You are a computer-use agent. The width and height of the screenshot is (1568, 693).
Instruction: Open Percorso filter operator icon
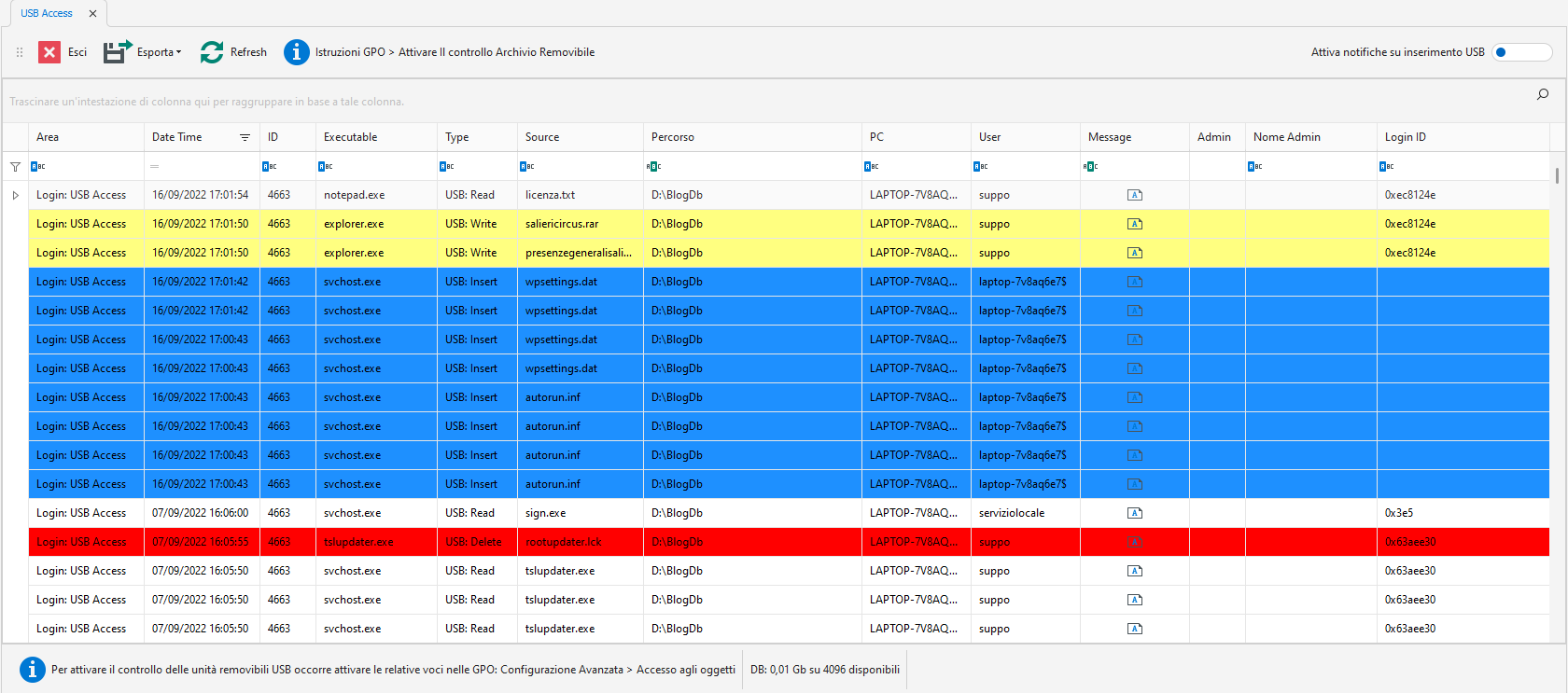(x=653, y=166)
